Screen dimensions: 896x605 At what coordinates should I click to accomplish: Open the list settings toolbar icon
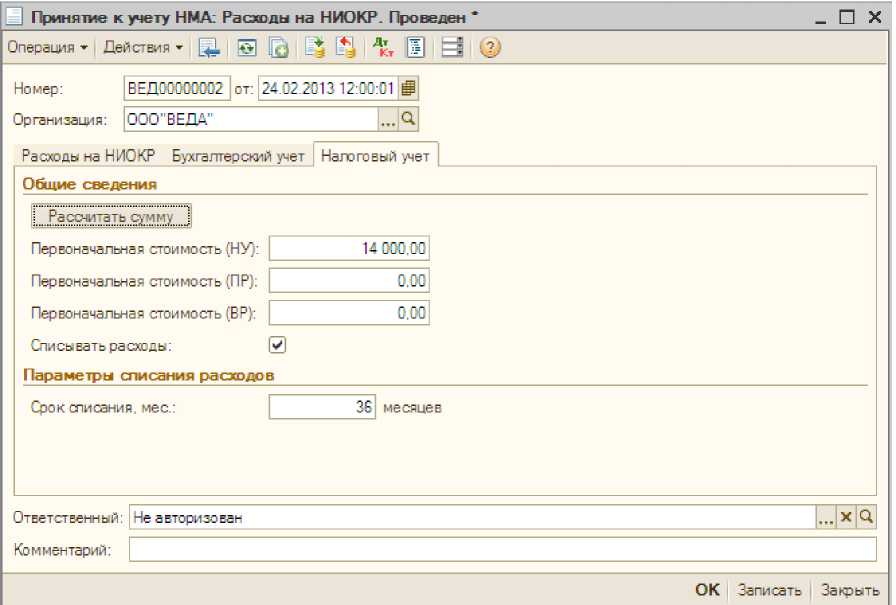pyautogui.click(x=452, y=48)
